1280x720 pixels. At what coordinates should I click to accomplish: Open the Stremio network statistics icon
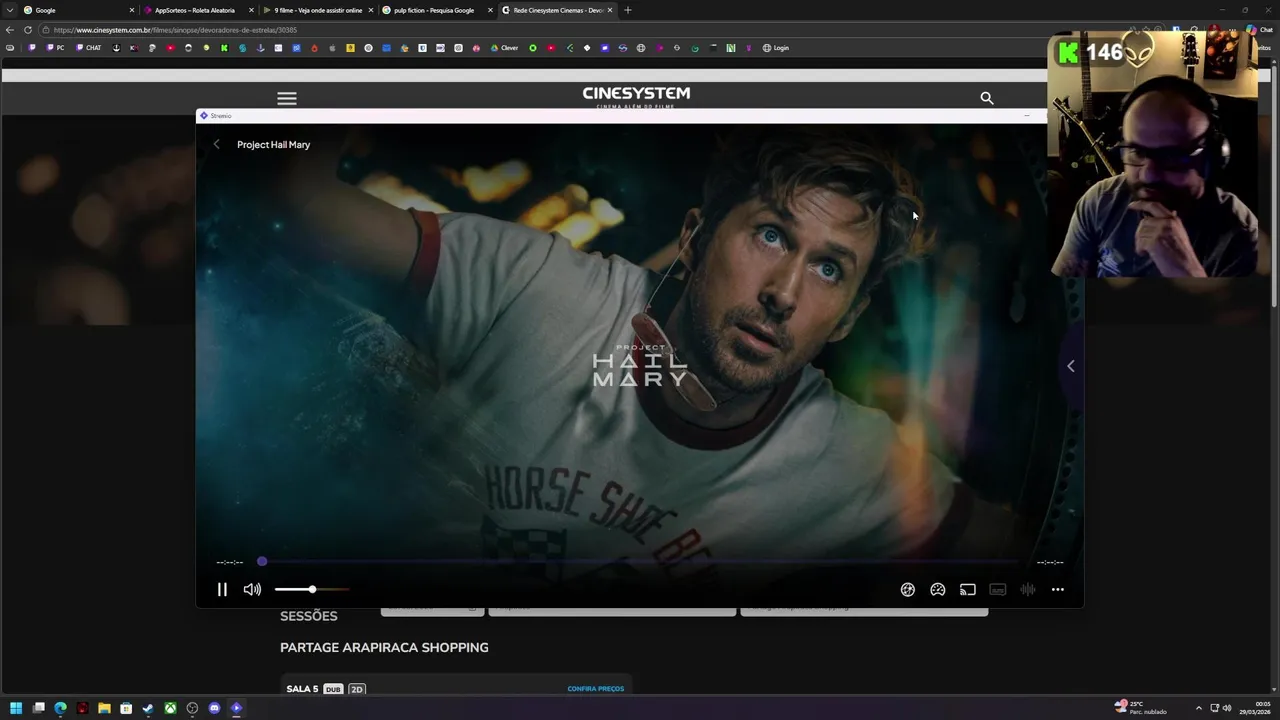[907, 590]
